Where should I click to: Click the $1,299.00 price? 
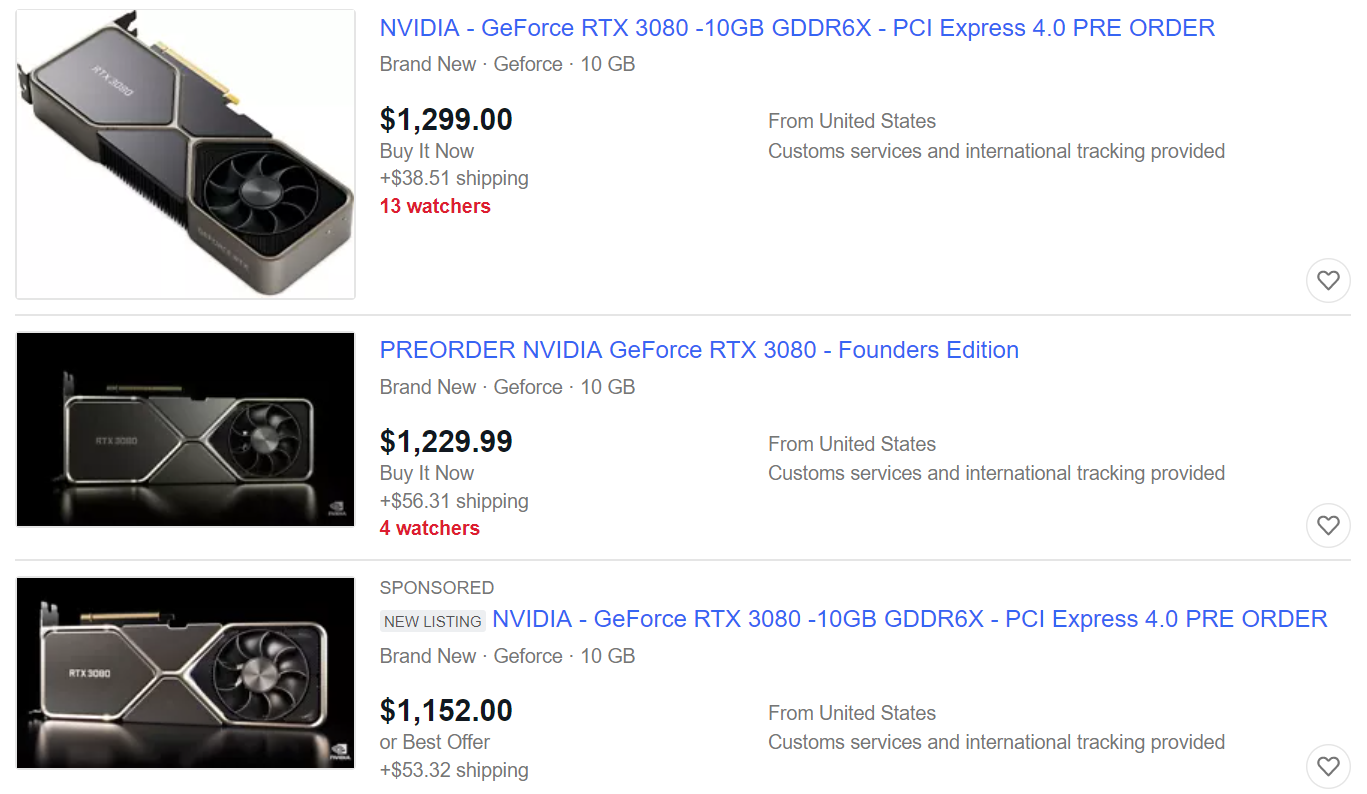point(446,120)
